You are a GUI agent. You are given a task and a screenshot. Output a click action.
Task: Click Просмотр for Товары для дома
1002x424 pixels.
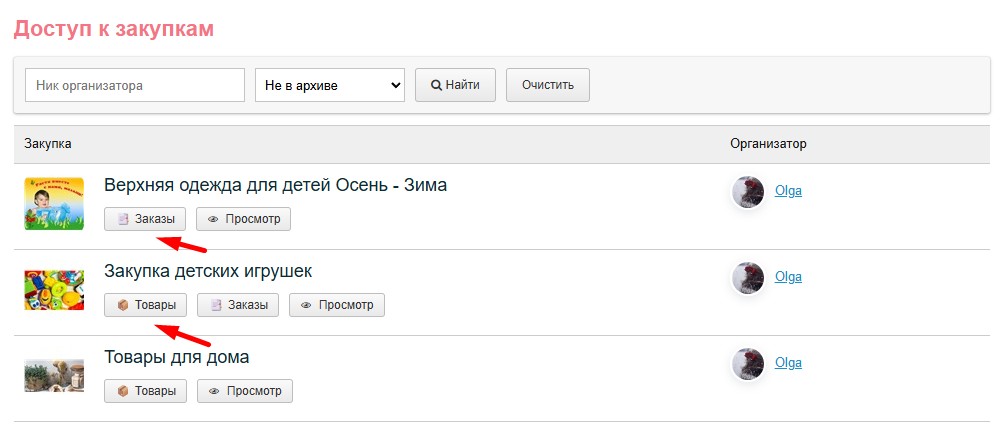coord(244,391)
